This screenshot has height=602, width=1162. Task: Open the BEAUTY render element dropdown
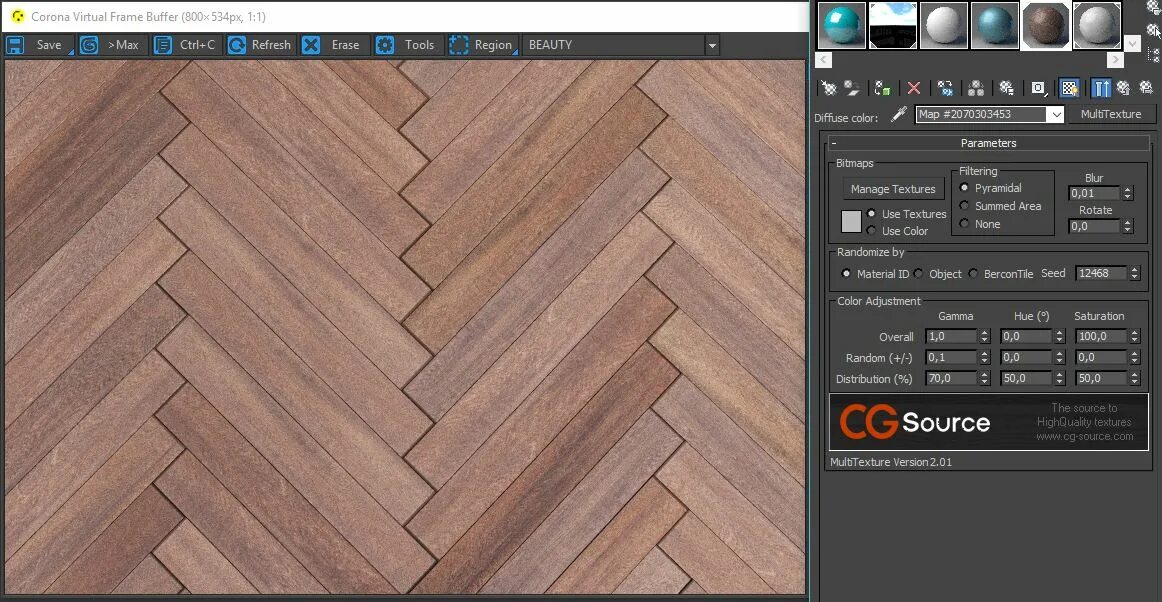tap(621, 44)
